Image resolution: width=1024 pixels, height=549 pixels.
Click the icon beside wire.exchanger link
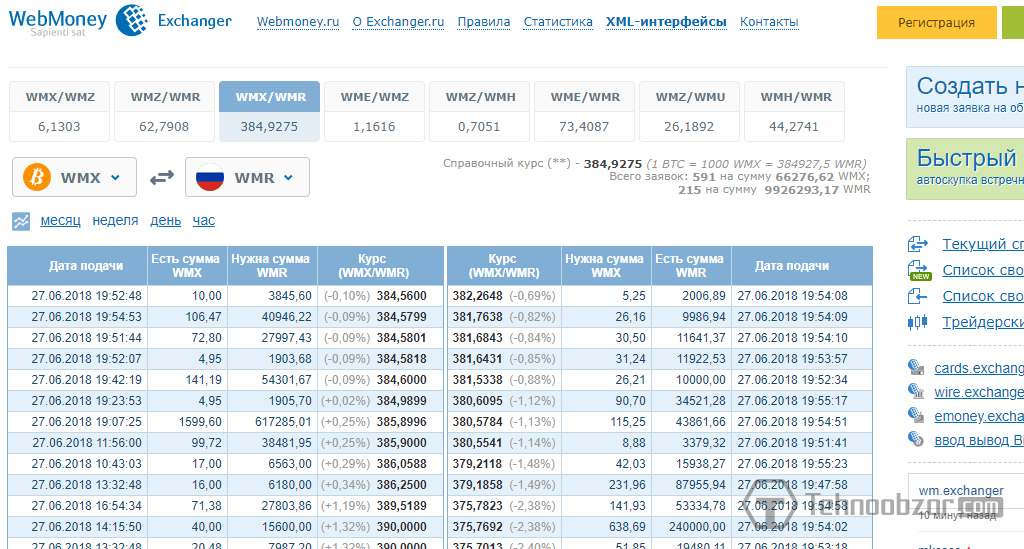click(916, 391)
